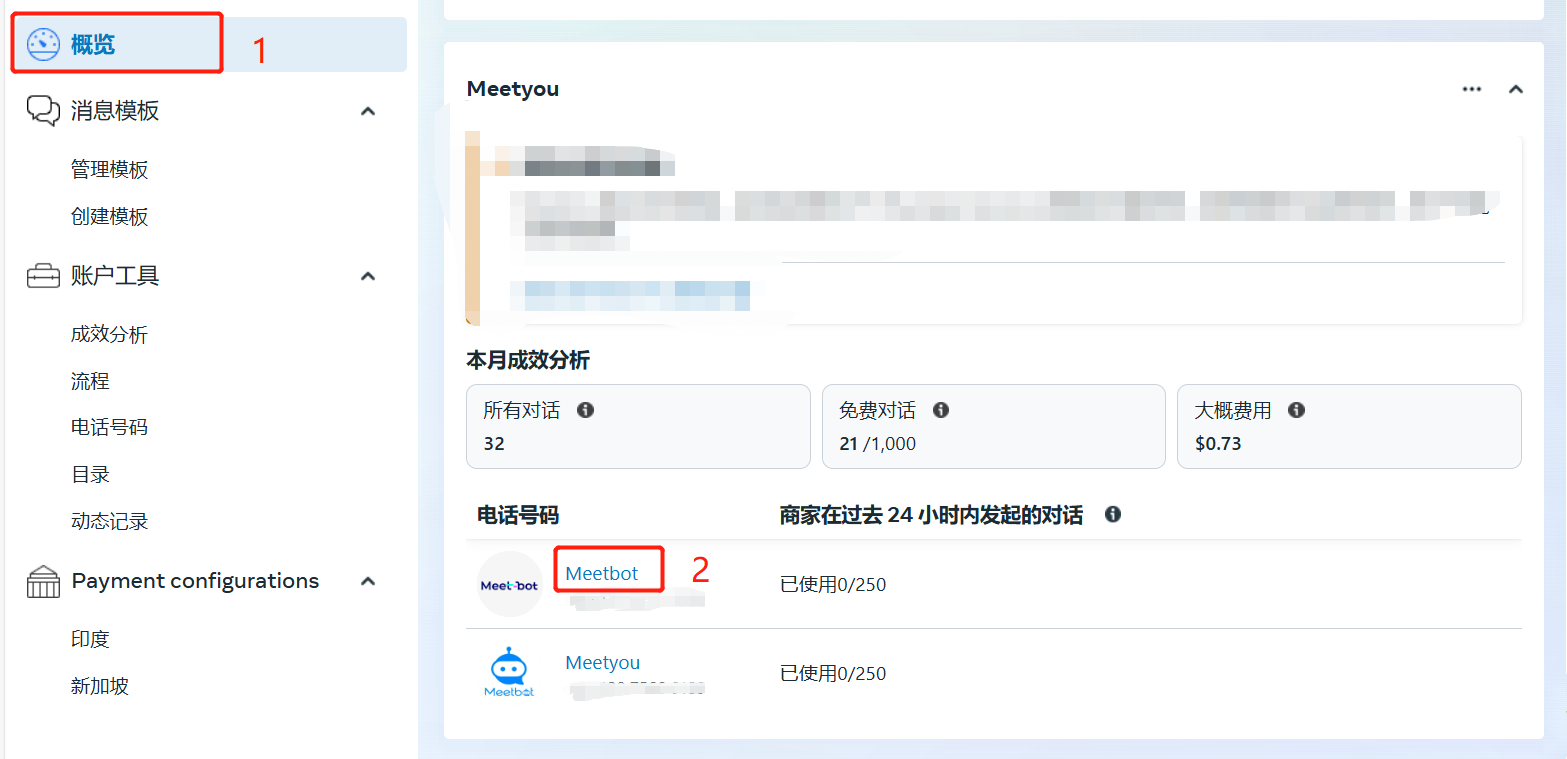Open 成效分析 in the sidebar
The width and height of the screenshot is (1567, 759).
pyautogui.click(x=110, y=334)
